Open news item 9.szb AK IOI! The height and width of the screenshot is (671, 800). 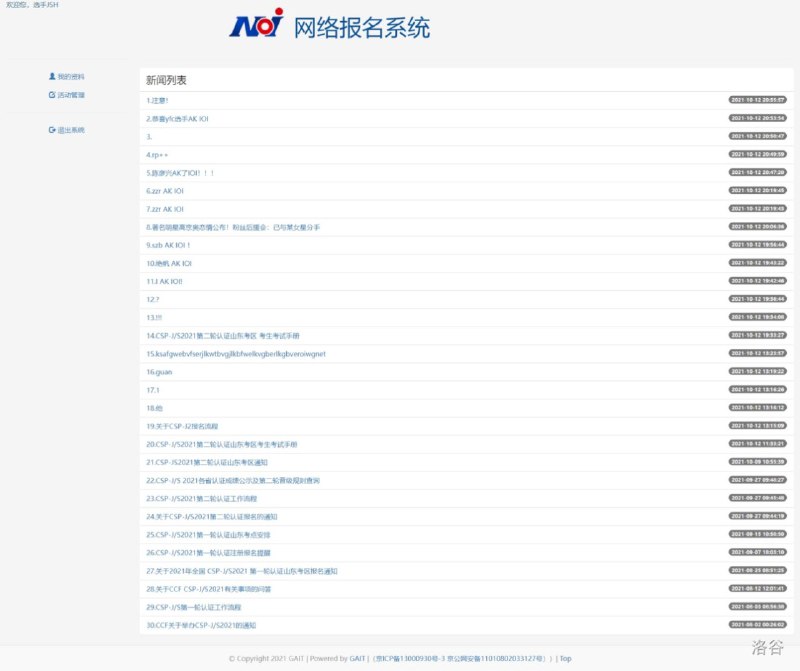[x=168, y=245]
